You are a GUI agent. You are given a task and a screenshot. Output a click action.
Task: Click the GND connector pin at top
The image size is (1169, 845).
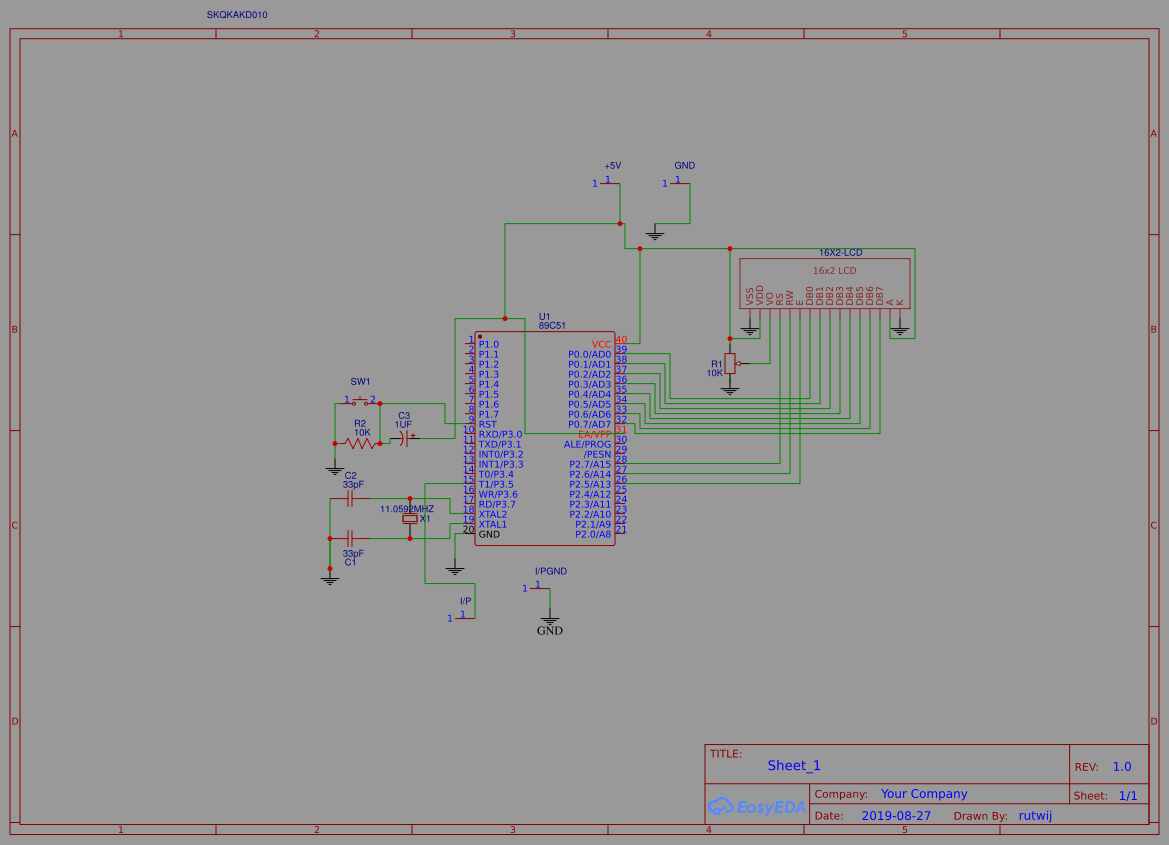[678, 183]
